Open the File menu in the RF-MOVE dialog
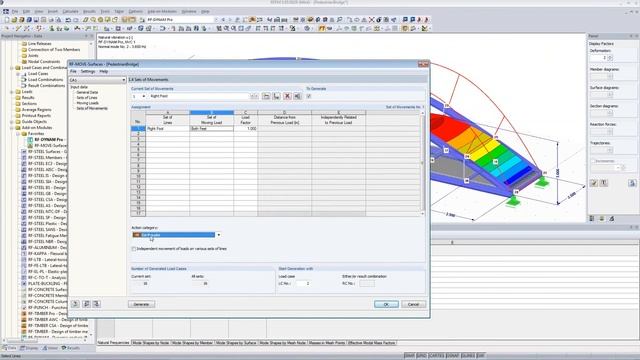Image resolution: width=640 pixels, height=360 pixels. click(x=73, y=71)
